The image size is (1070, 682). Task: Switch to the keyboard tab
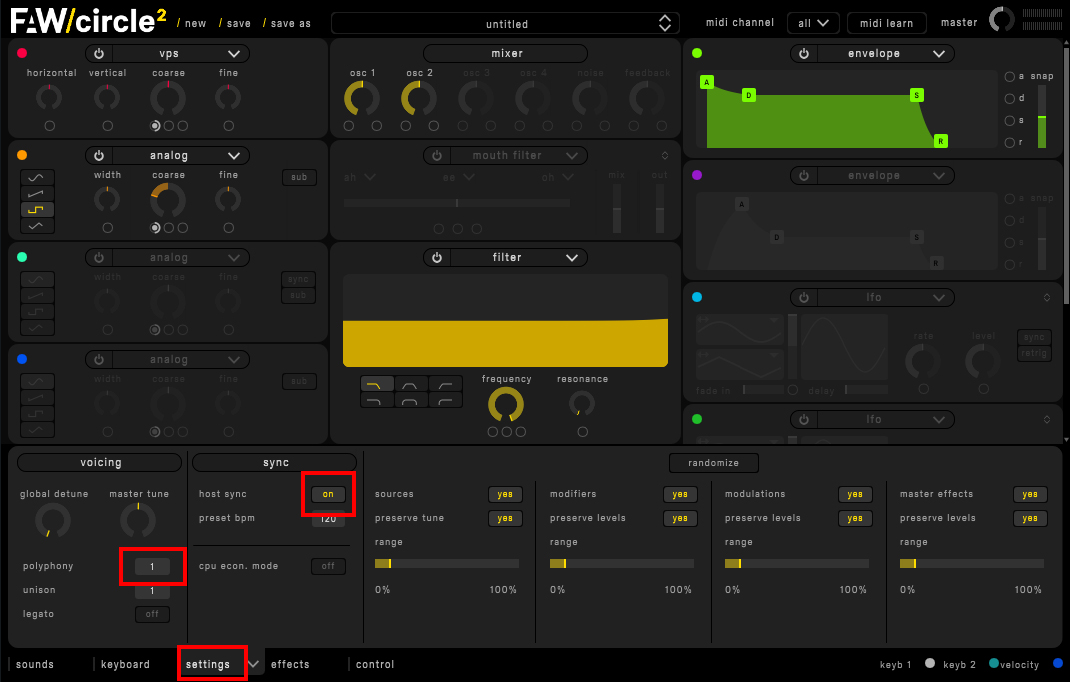point(125,664)
